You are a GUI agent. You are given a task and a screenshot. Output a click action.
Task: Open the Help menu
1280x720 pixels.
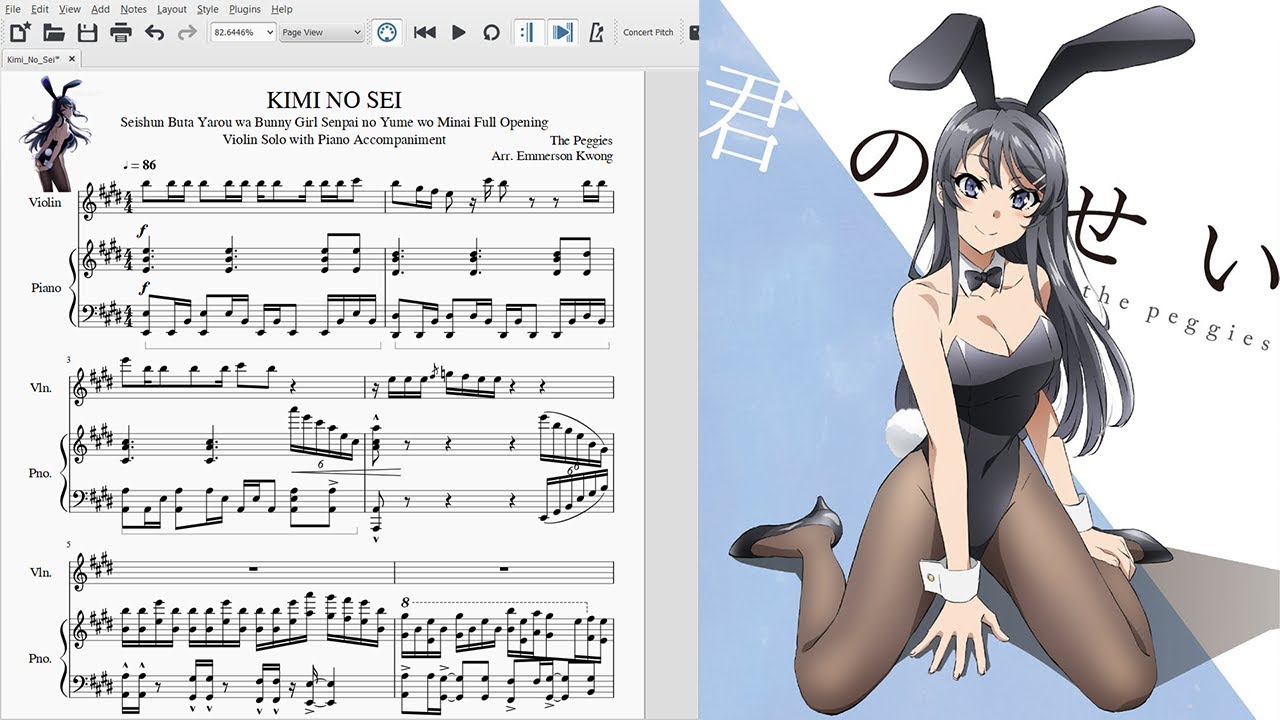283,9
